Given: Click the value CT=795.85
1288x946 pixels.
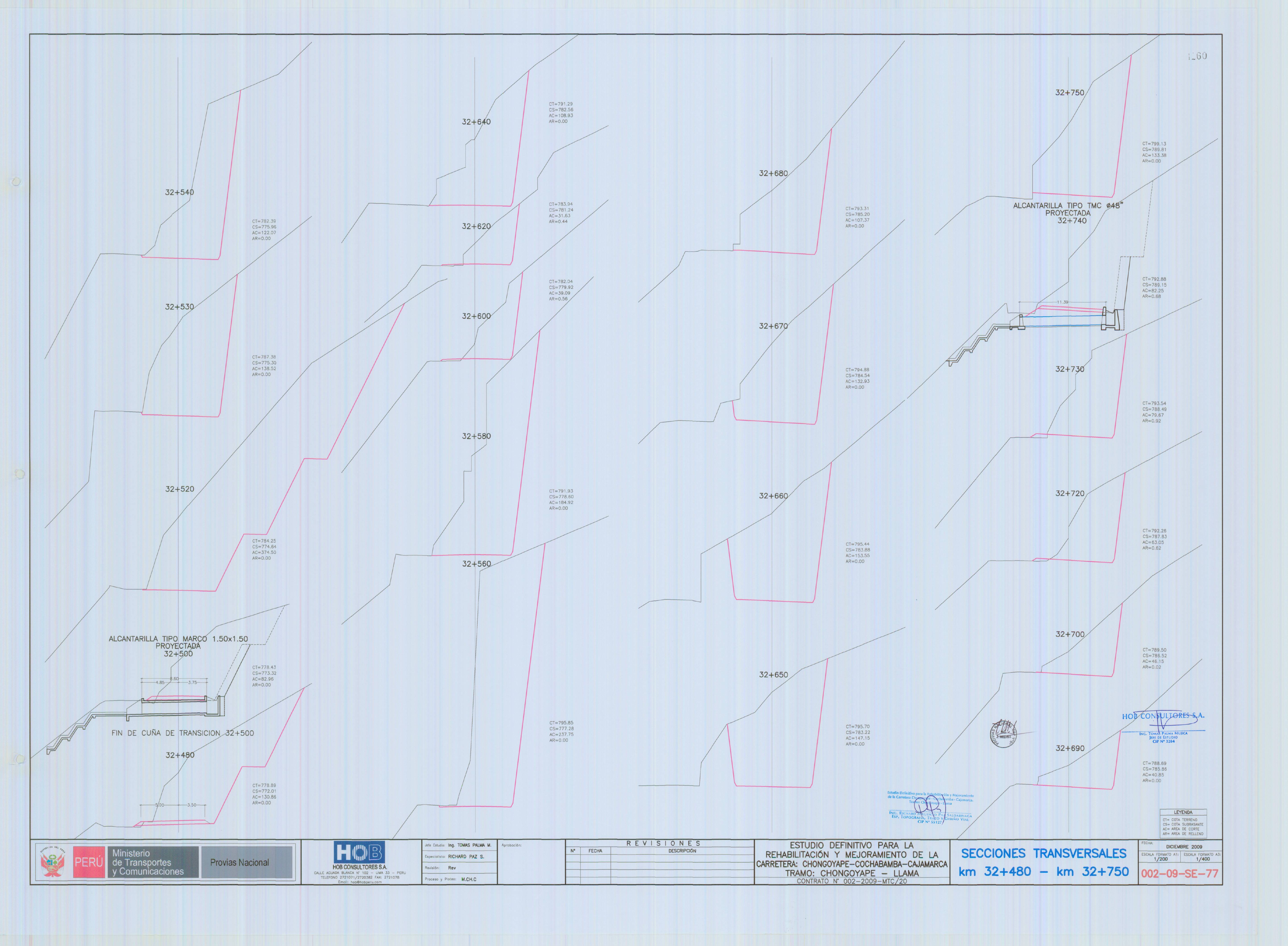Looking at the screenshot, I should click(x=561, y=723).
